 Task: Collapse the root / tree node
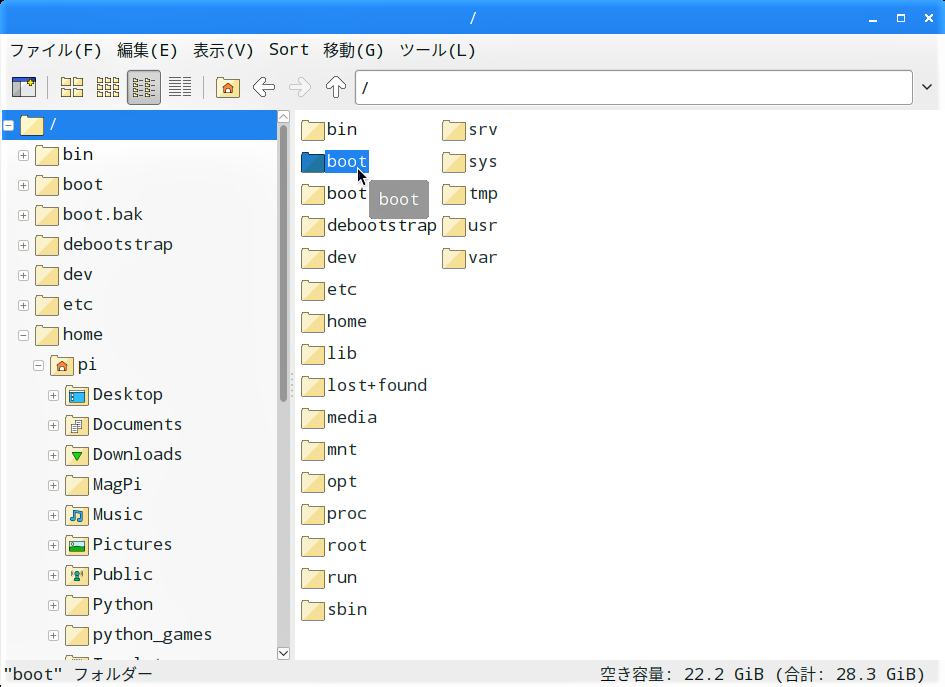(x=8, y=126)
